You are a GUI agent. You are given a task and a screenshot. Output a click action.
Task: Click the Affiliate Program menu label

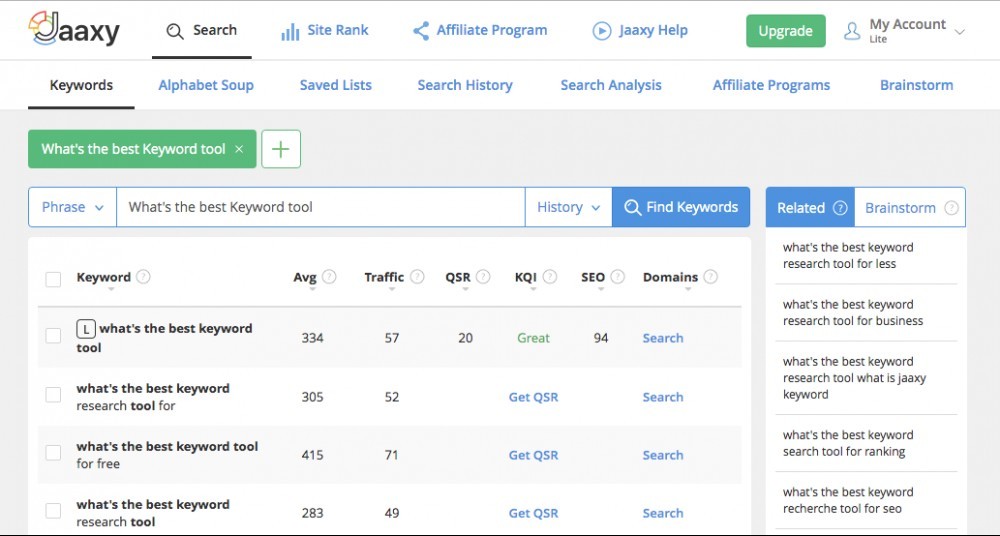(x=492, y=30)
